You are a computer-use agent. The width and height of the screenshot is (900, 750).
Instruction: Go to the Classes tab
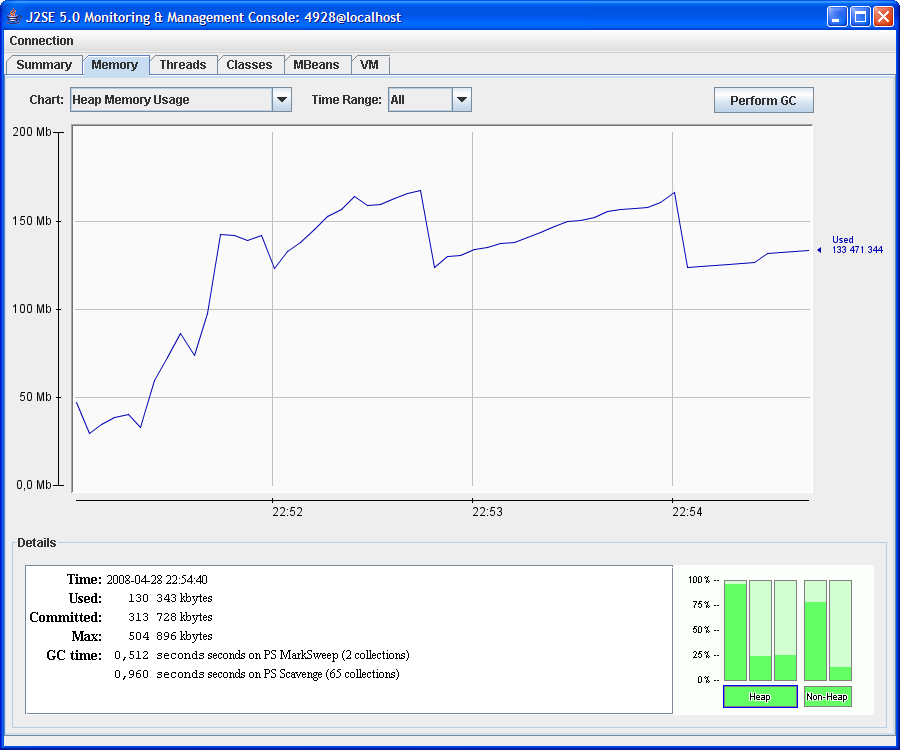click(249, 65)
